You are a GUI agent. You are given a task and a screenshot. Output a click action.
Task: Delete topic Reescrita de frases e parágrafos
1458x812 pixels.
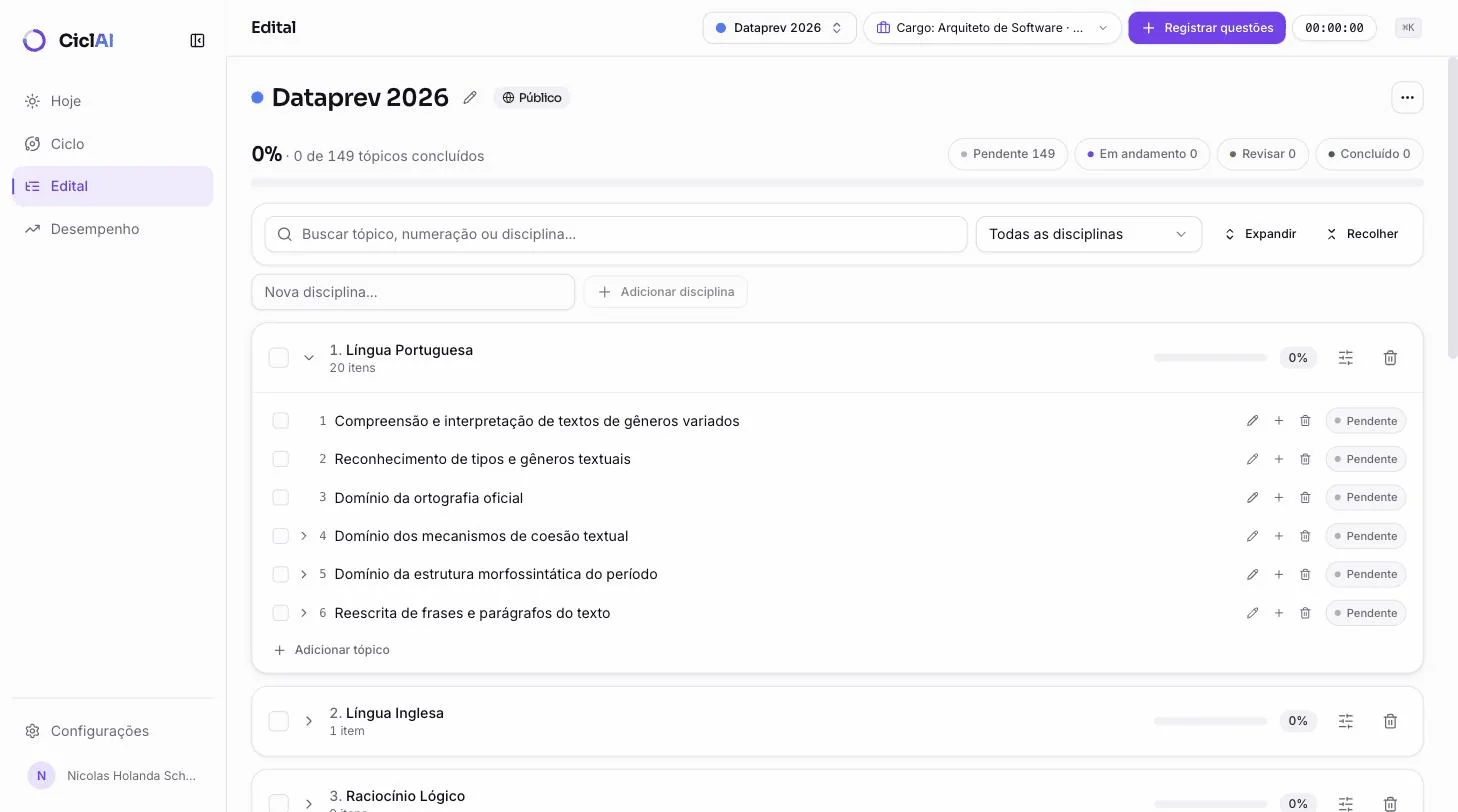coord(1305,613)
